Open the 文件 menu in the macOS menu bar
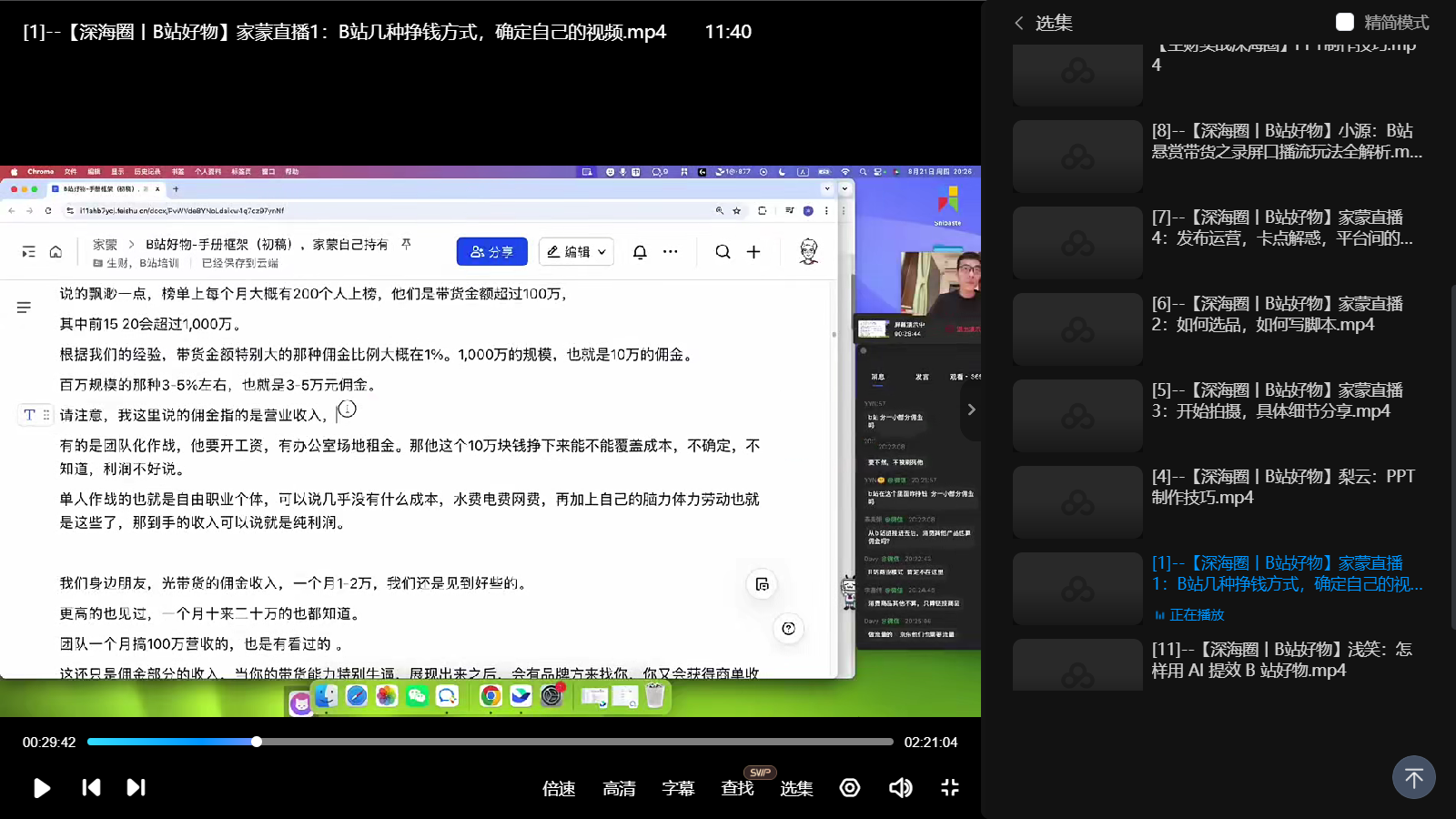The width and height of the screenshot is (1456, 819). tap(70, 170)
